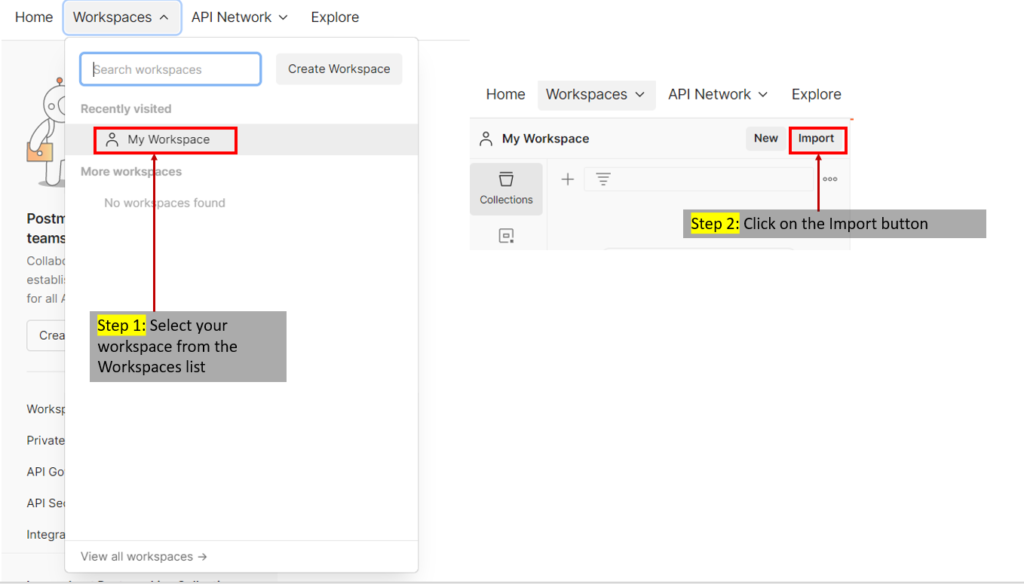This screenshot has height=584, width=1024.
Task: Collapse the open Workspaces dropdown on the left
Action: point(121,17)
